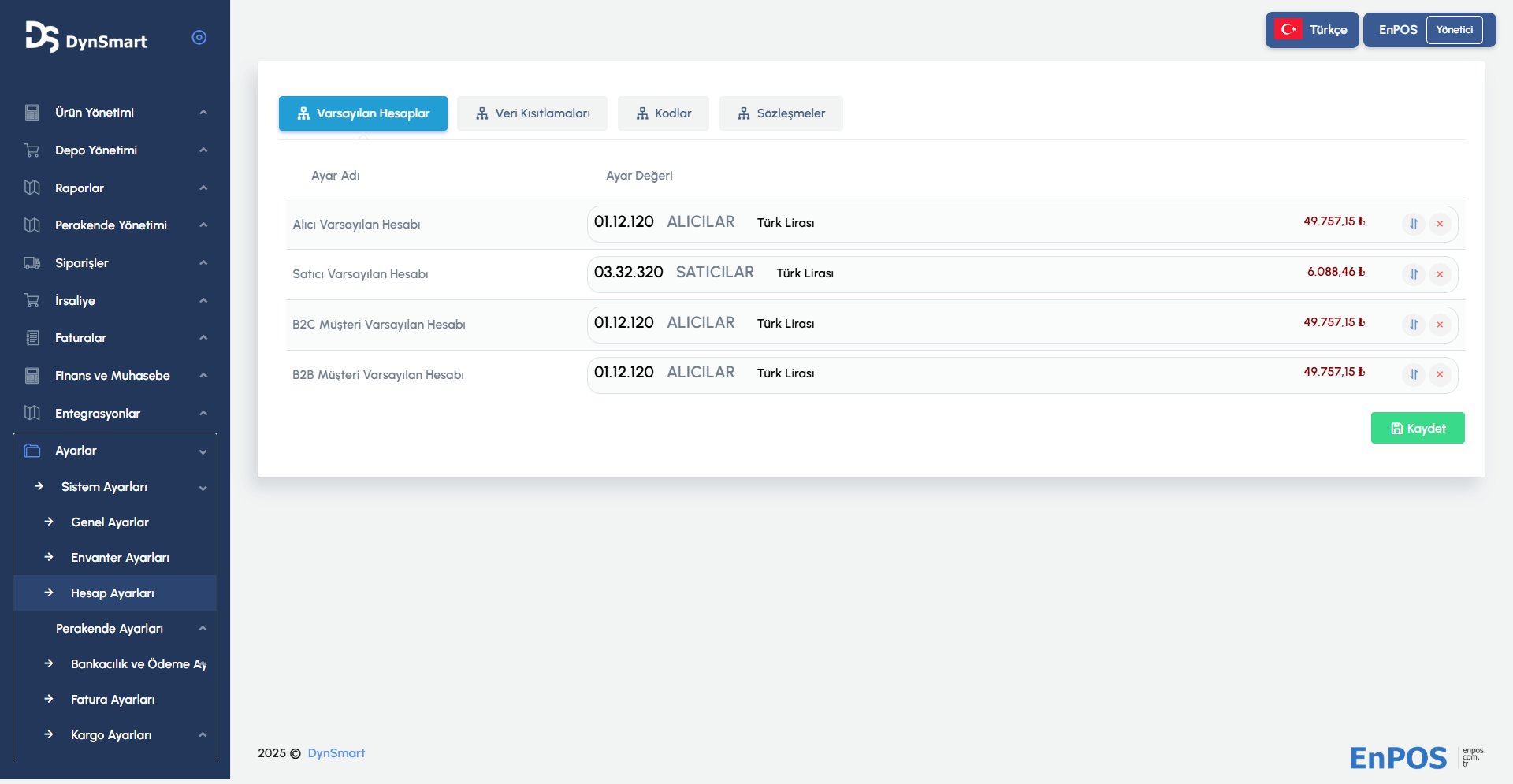The image size is (1513, 784).
Task: Click the swap icon for Alıcı Varsayılan Hesabı
Action: pos(1414,224)
